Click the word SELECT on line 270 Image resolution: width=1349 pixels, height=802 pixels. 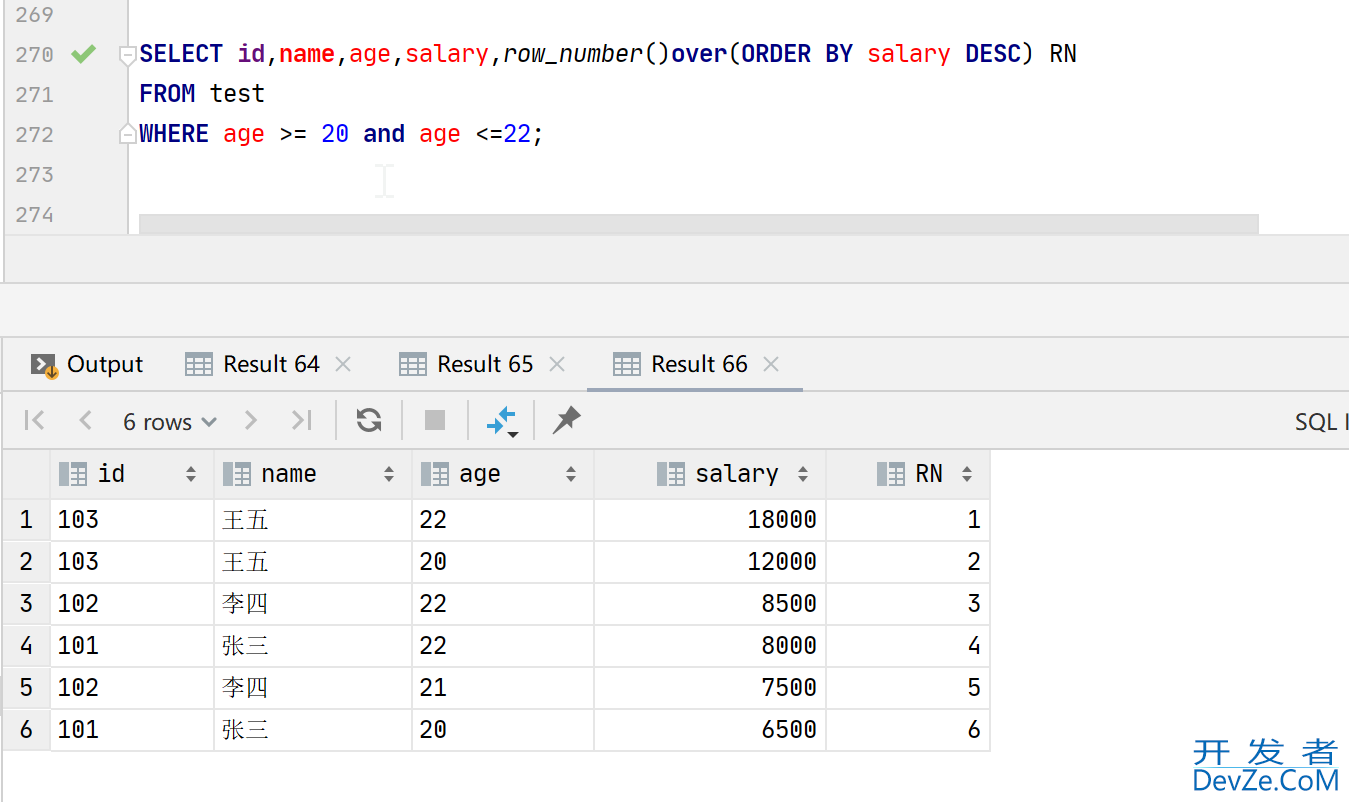[181, 54]
